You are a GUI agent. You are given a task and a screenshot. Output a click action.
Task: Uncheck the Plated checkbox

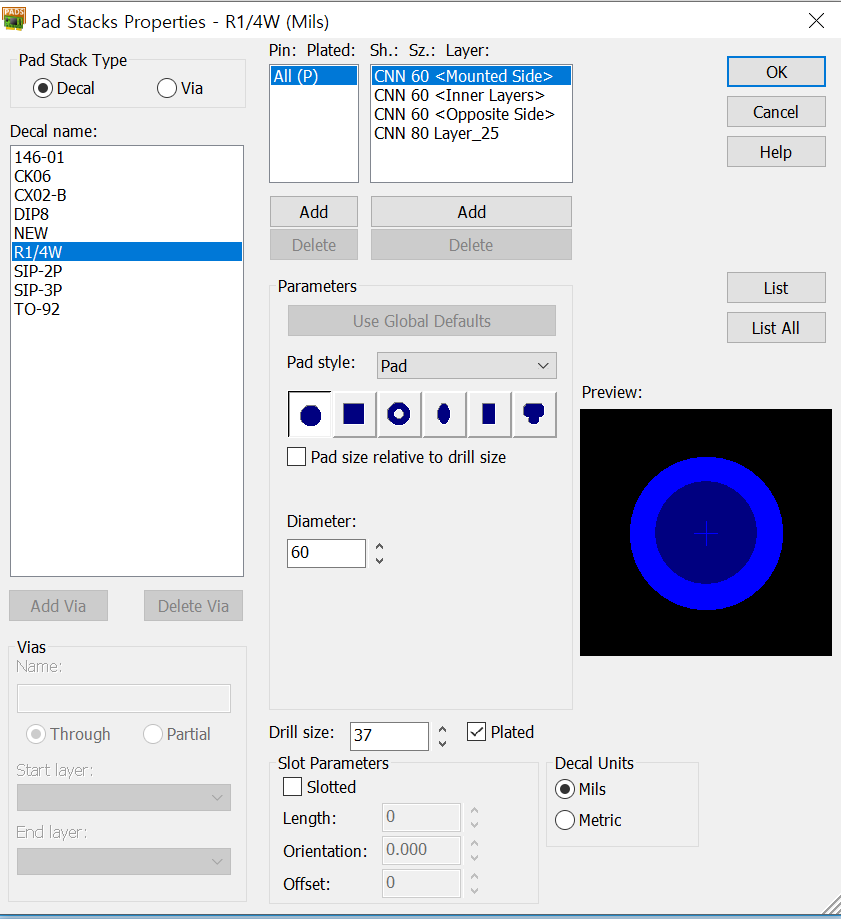coord(477,732)
